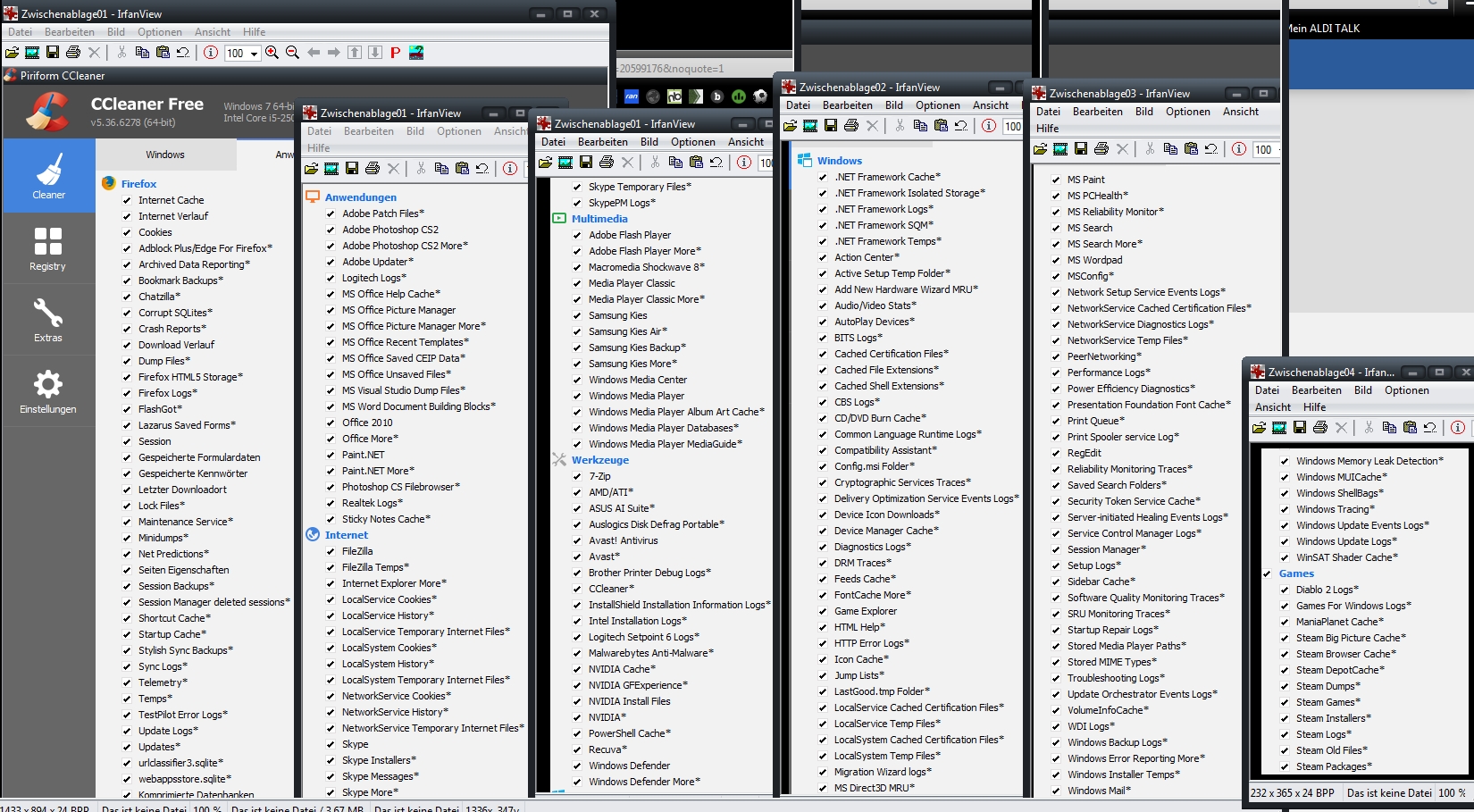Click the Save icon in Zwischenablage02 window

[x=831, y=126]
